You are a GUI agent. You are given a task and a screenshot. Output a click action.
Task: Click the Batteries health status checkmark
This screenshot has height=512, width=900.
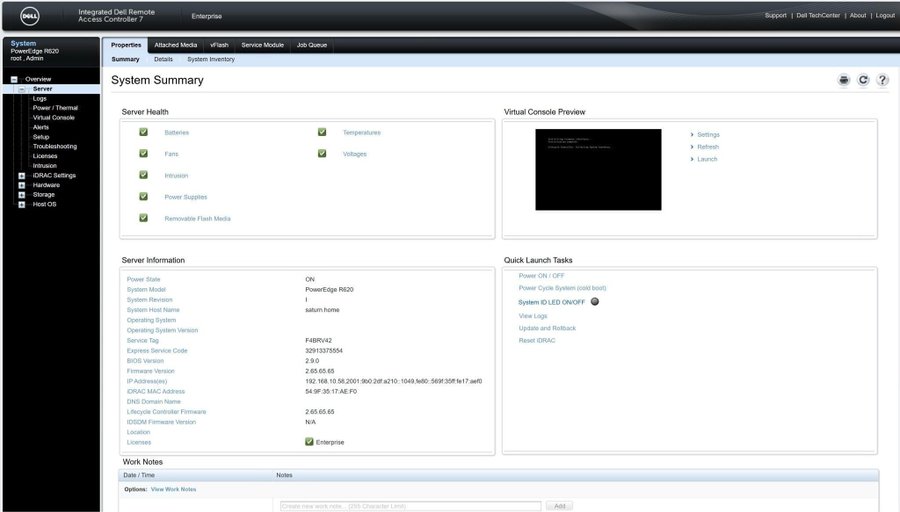coord(143,132)
